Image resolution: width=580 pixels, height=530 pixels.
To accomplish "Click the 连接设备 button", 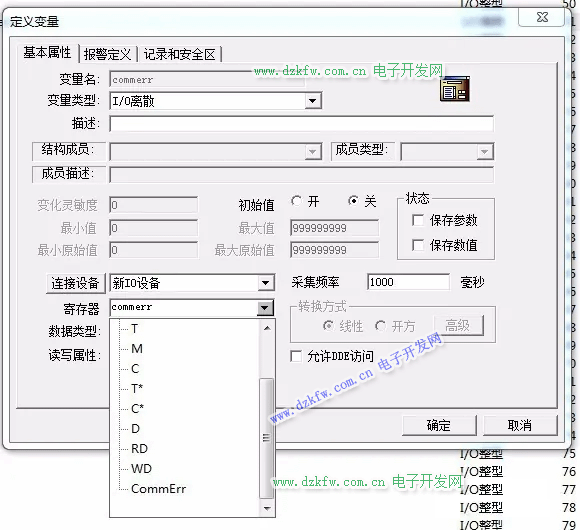I will (x=75, y=283).
